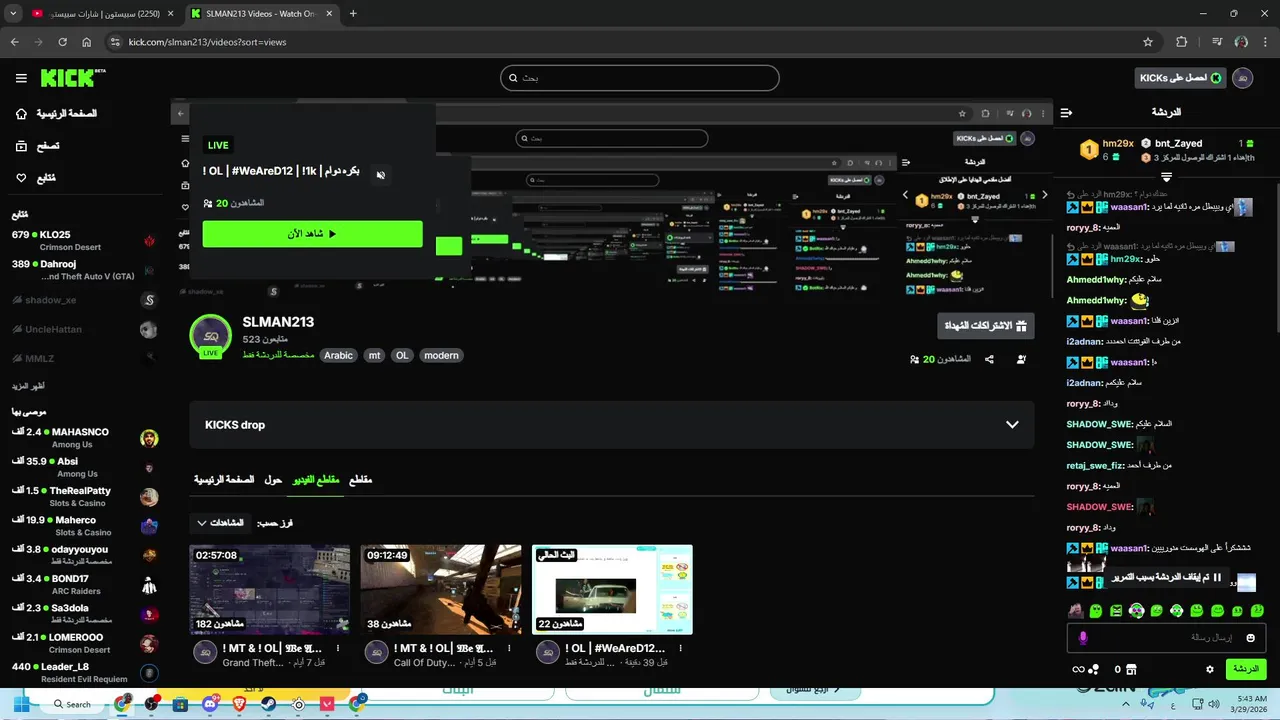Share the SLMAN213 channel
This screenshot has width=1280, height=720.
coord(989,359)
